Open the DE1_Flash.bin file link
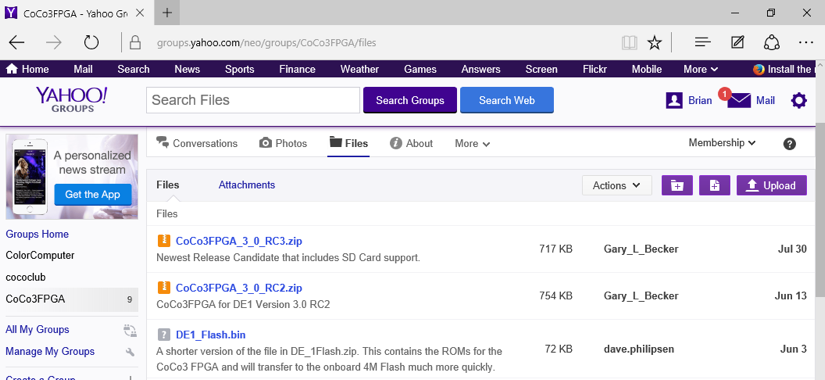This screenshot has width=825, height=380. pyautogui.click(x=210, y=335)
